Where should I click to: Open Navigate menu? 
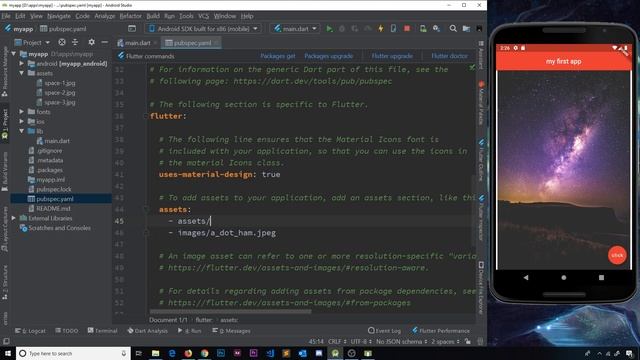coord(59,16)
